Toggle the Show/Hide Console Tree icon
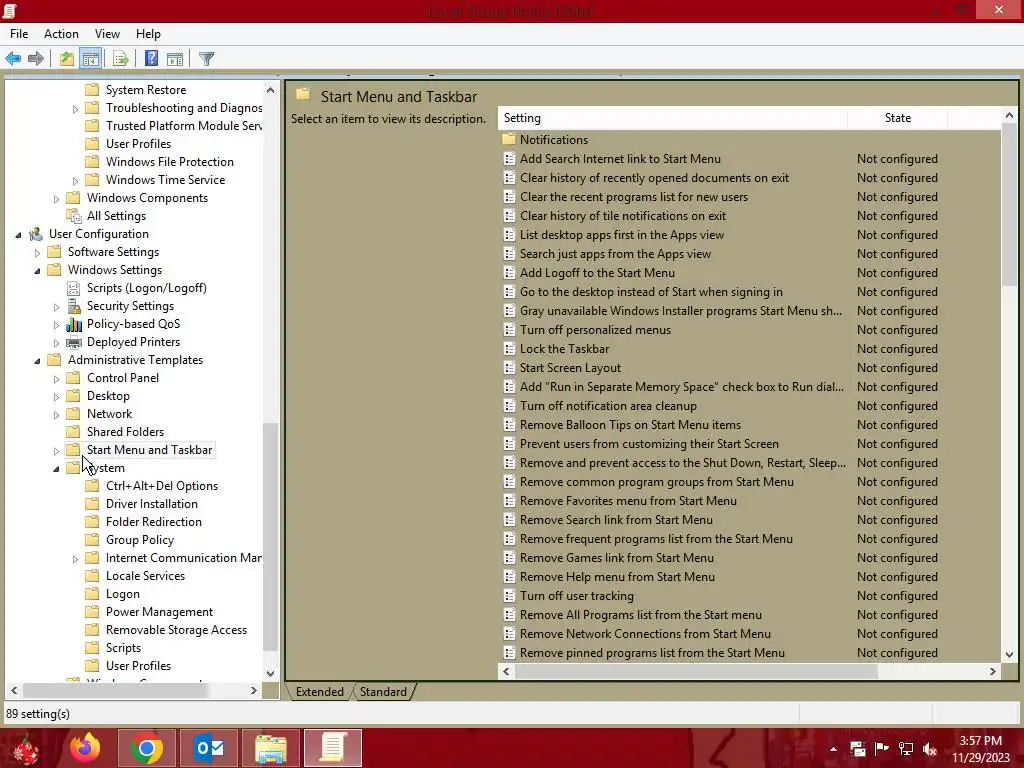 pos(91,59)
